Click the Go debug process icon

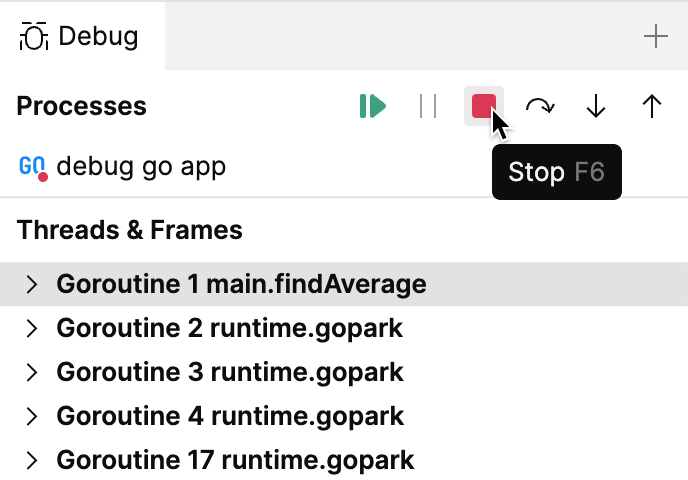point(33,167)
